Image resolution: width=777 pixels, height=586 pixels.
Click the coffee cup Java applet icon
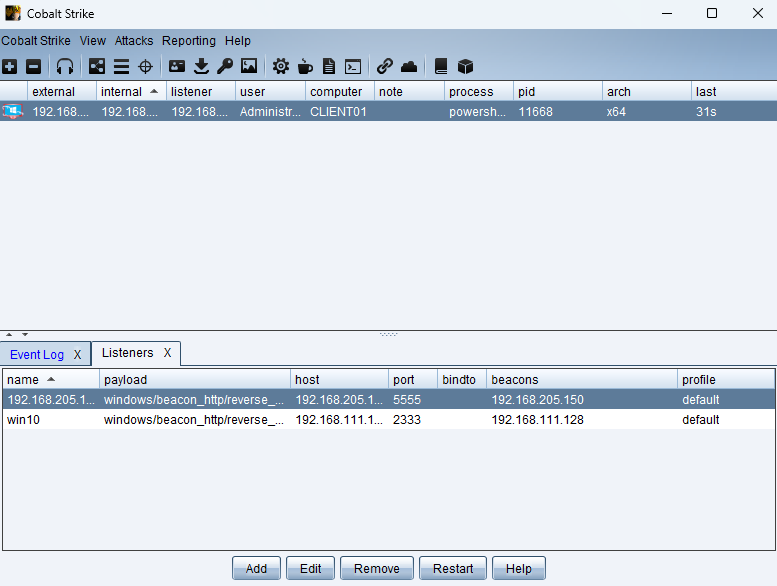pos(305,66)
